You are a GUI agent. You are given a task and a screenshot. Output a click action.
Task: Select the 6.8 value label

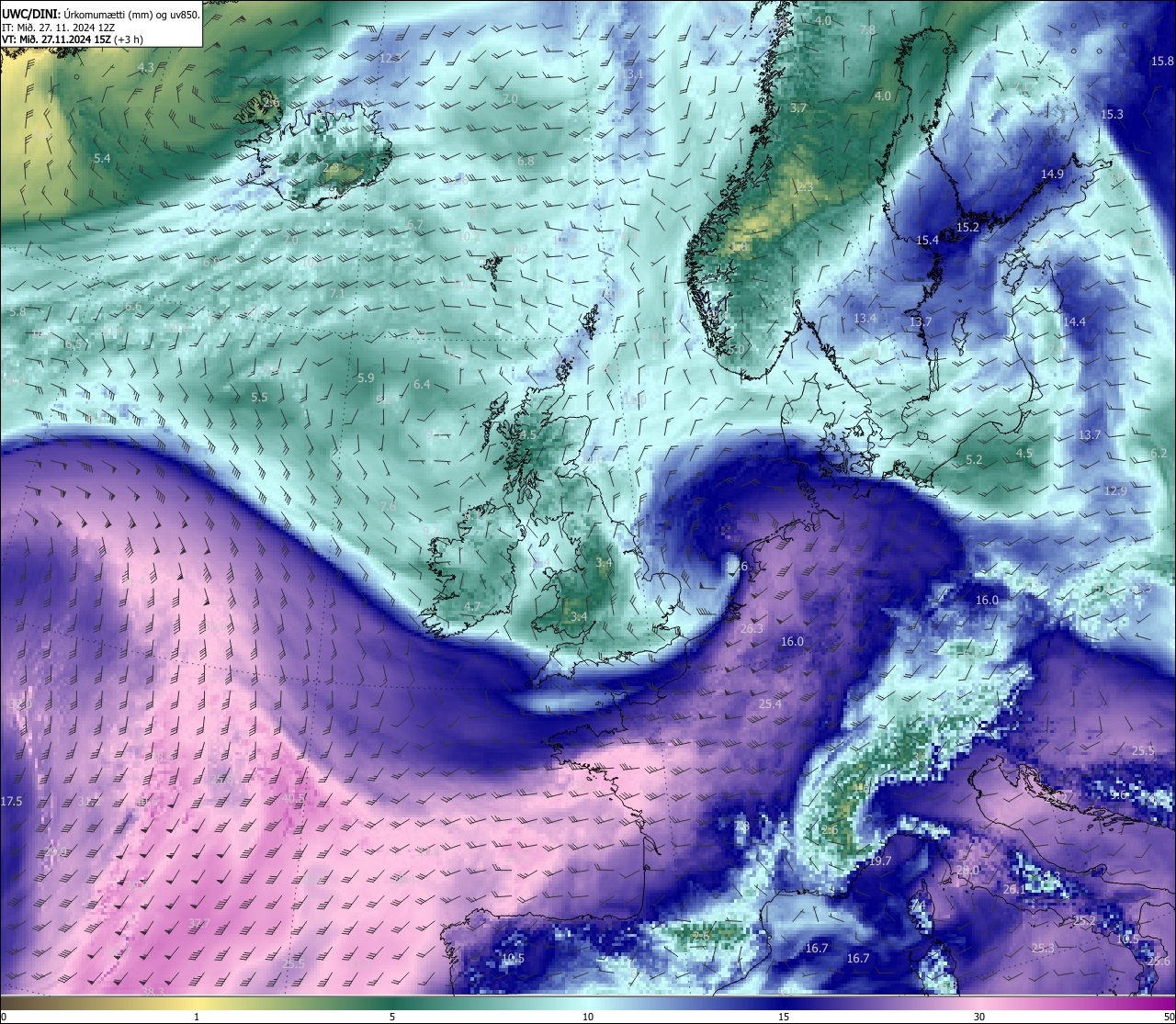click(x=526, y=161)
